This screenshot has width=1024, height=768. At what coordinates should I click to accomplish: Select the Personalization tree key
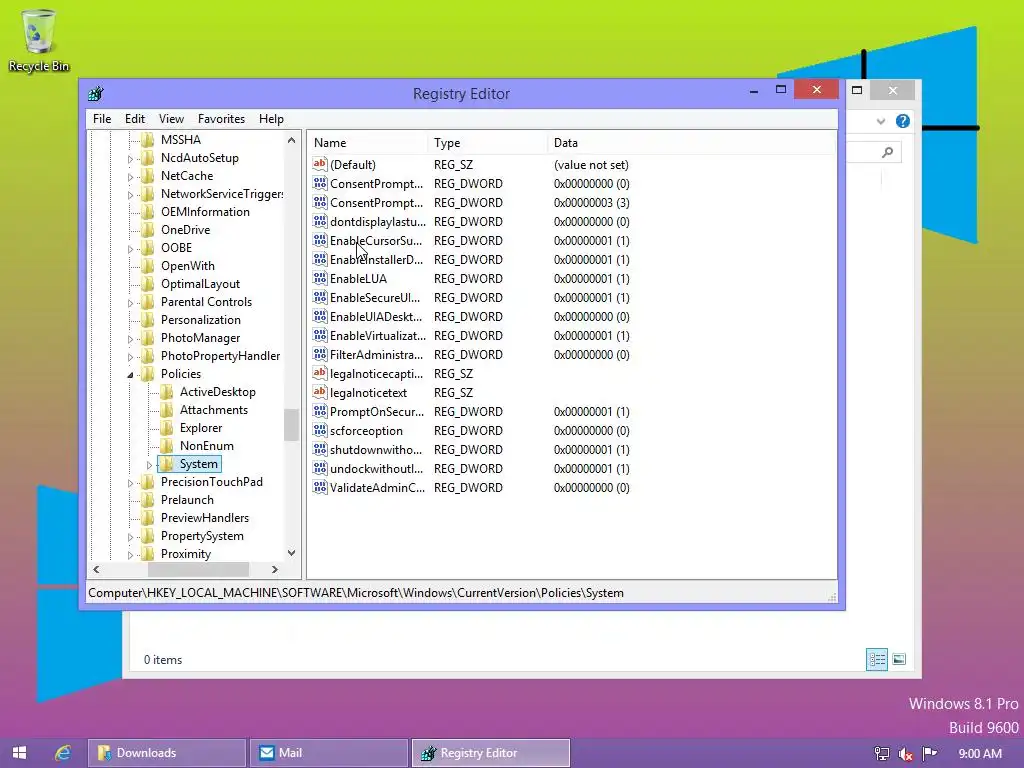[x=200, y=319]
